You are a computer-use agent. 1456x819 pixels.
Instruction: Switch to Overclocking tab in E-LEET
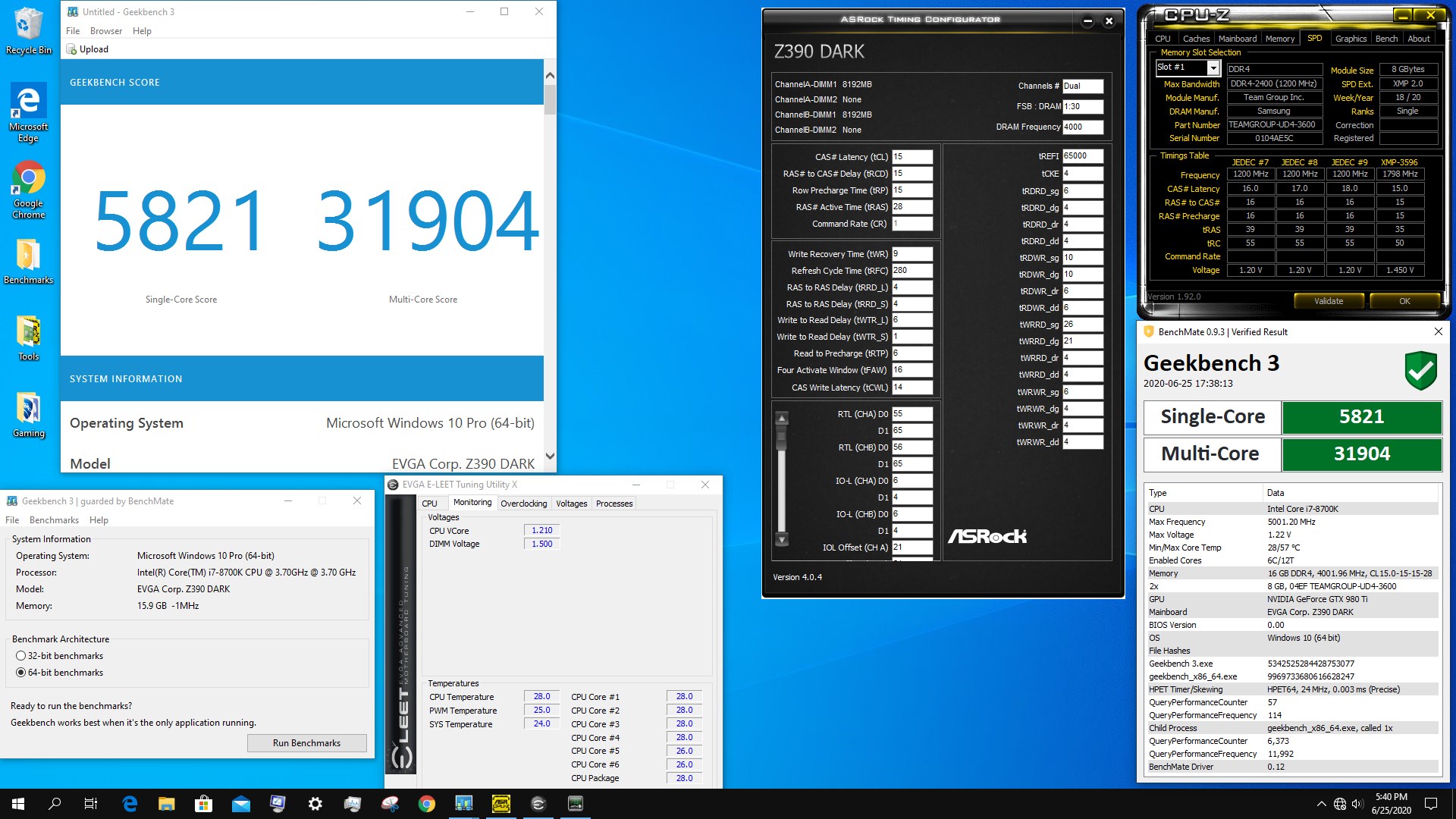coord(523,504)
